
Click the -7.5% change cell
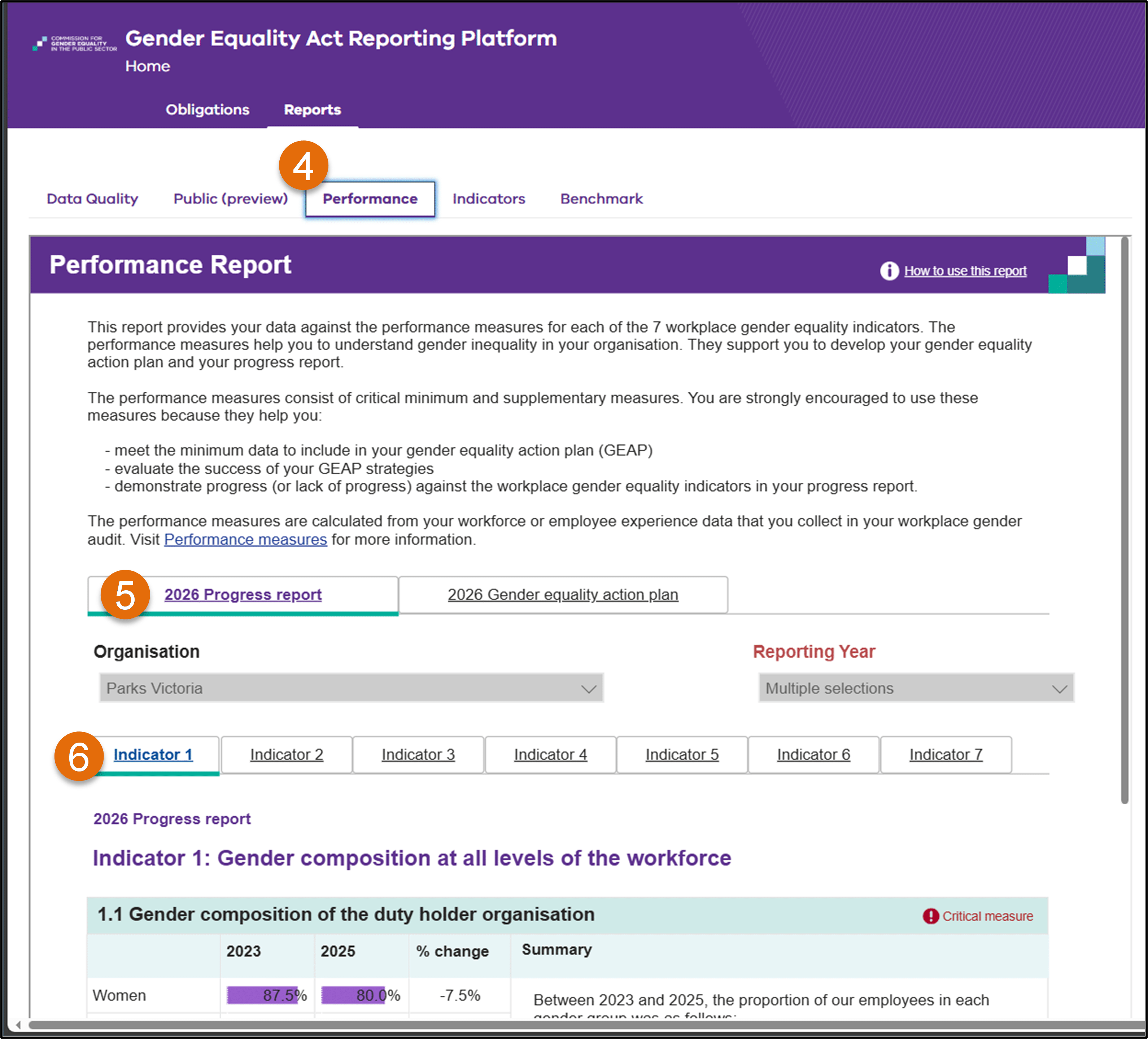[459, 995]
